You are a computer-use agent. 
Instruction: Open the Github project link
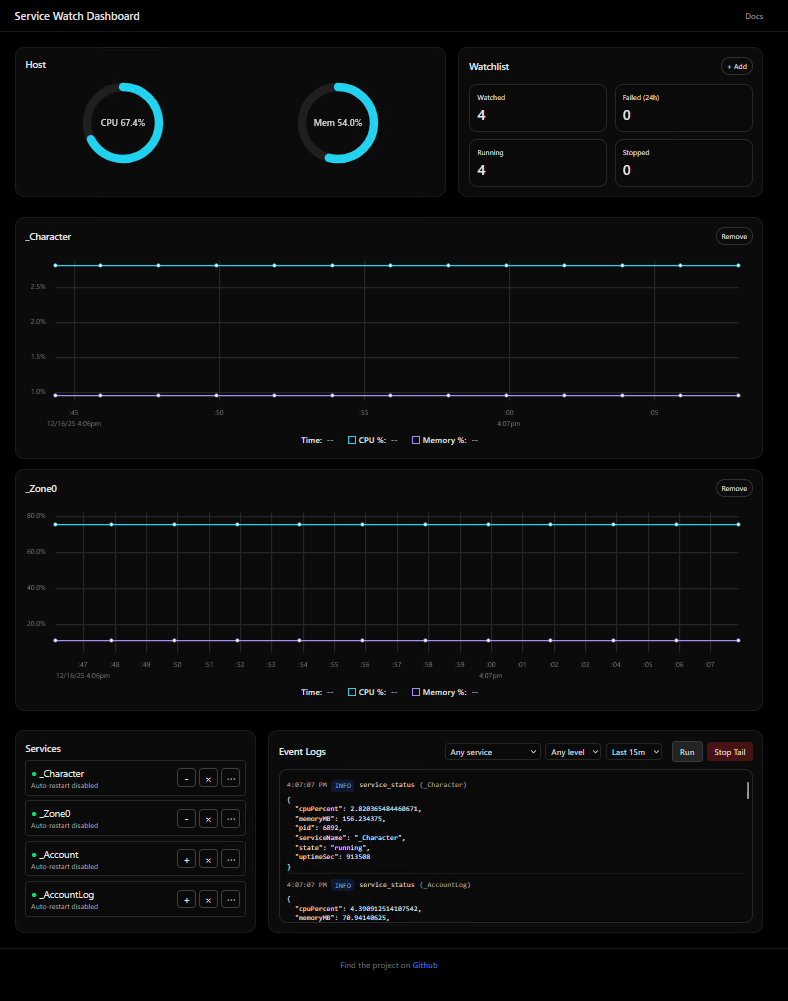(425, 965)
